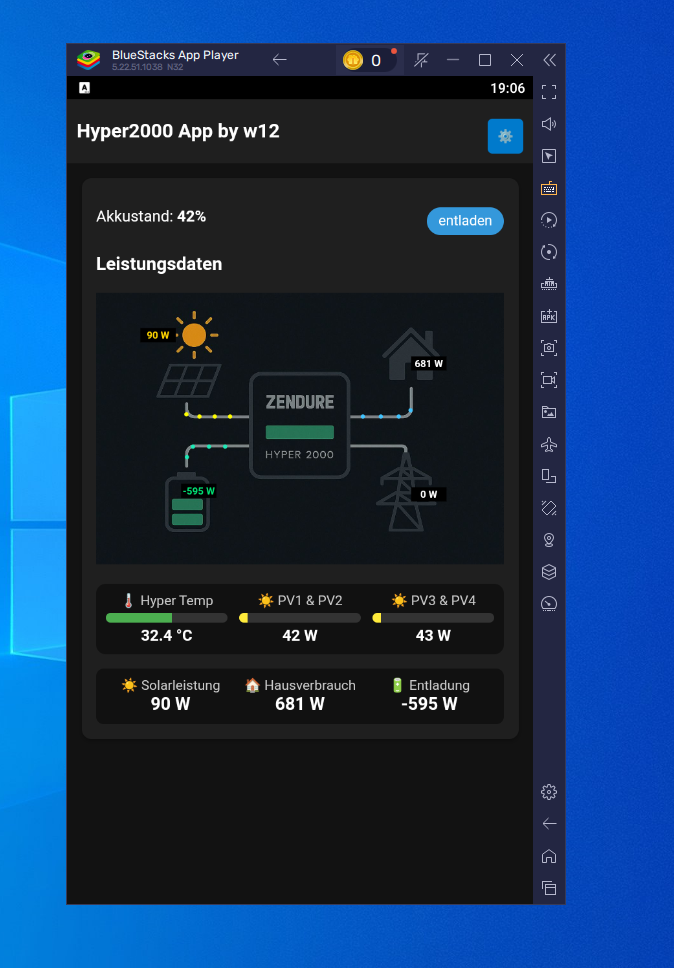Click the BlueStacks volume speaker icon
This screenshot has width=674, height=968.
click(548, 124)
